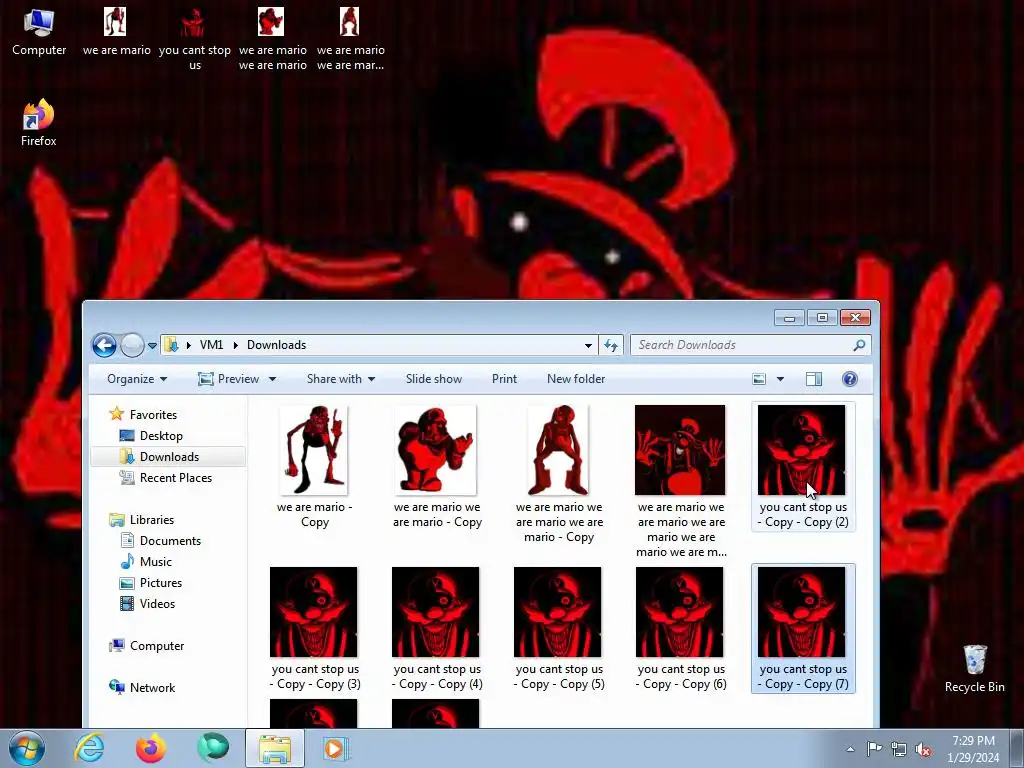1024x768 pixels.
Task: Open view options dropdown arrow
Action: click(x=780, y=379)
